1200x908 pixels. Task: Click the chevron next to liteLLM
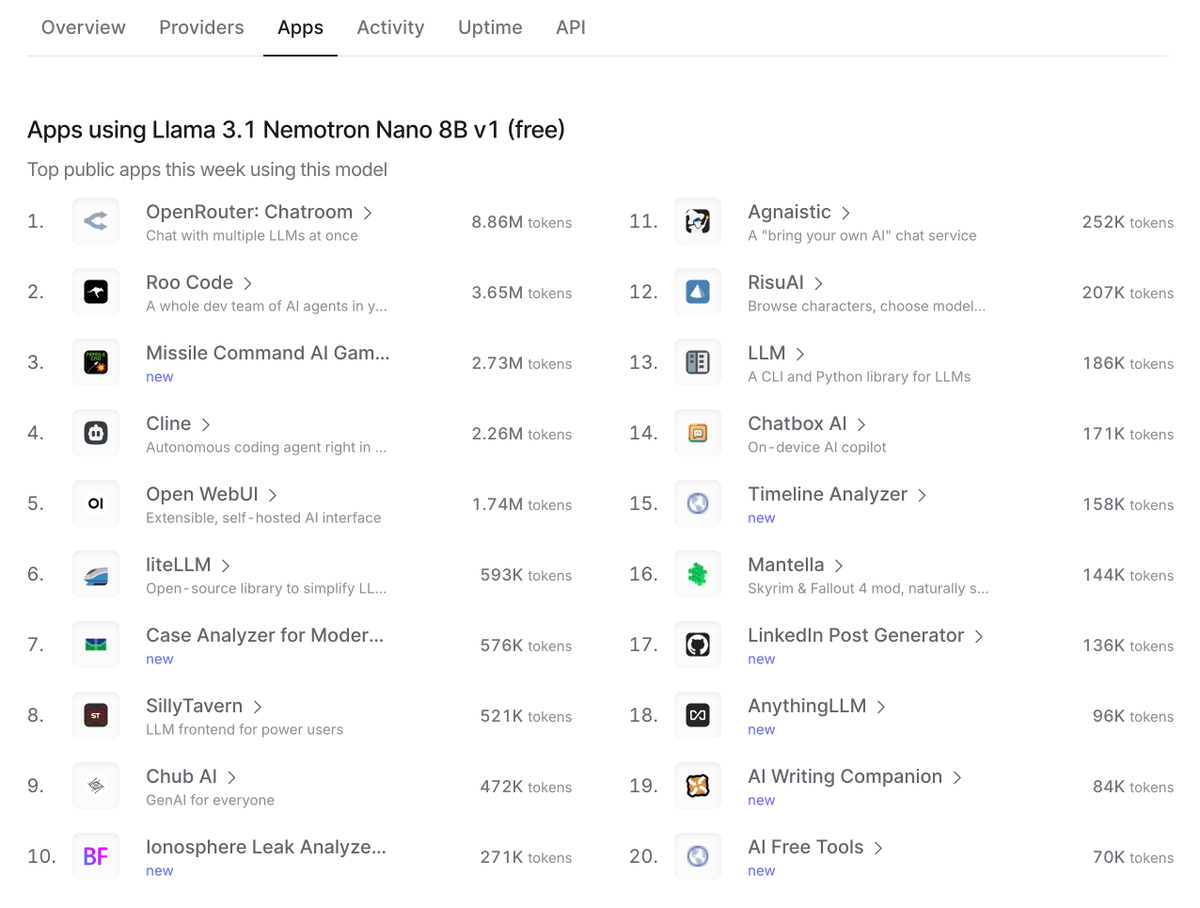click(226, 566)
